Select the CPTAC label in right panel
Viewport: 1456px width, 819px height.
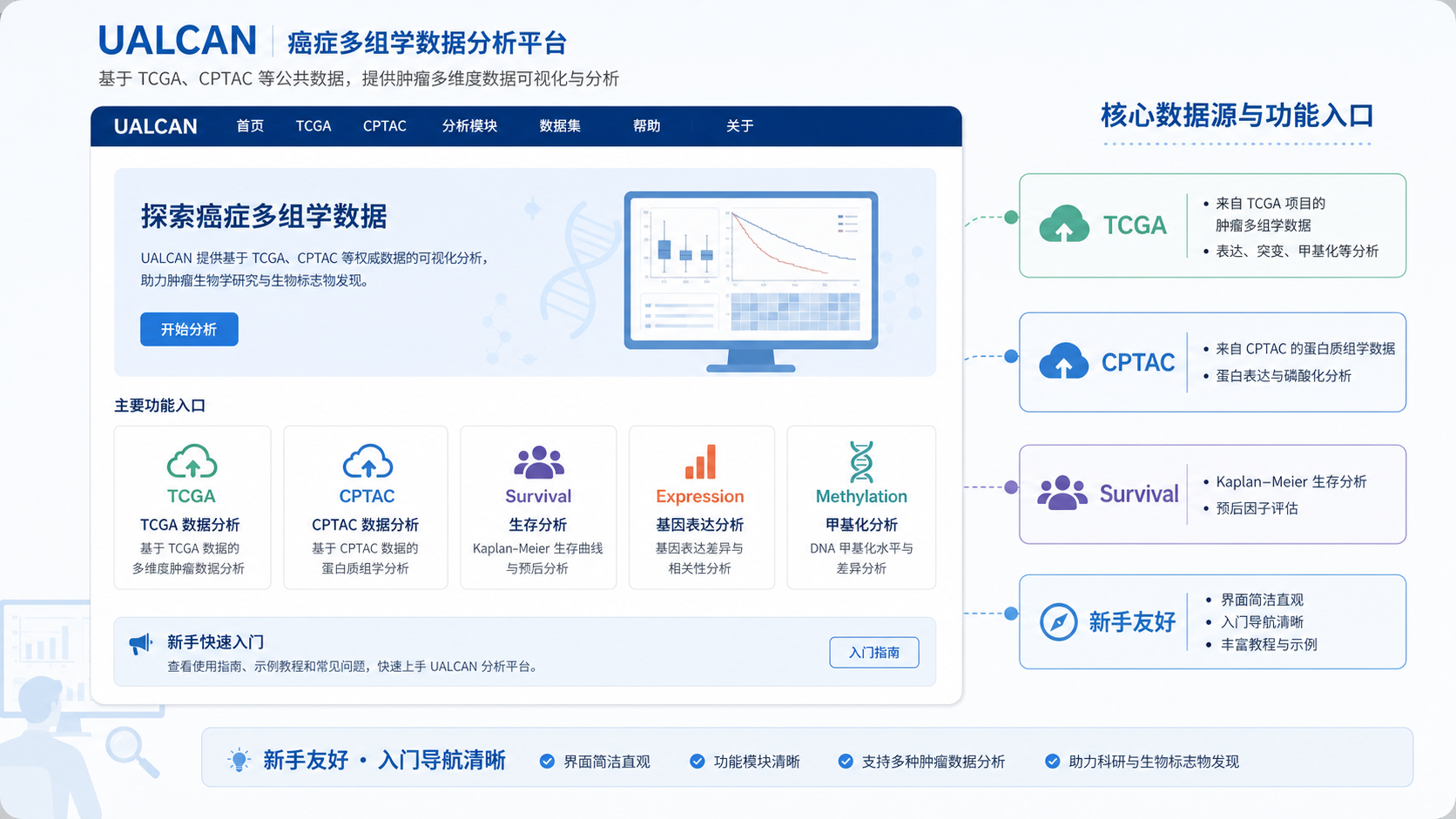coord(1138,362)
